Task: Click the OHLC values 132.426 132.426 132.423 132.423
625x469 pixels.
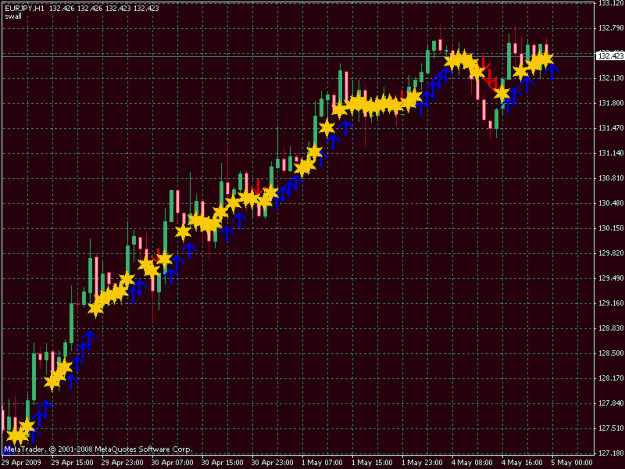Action: 104,8
